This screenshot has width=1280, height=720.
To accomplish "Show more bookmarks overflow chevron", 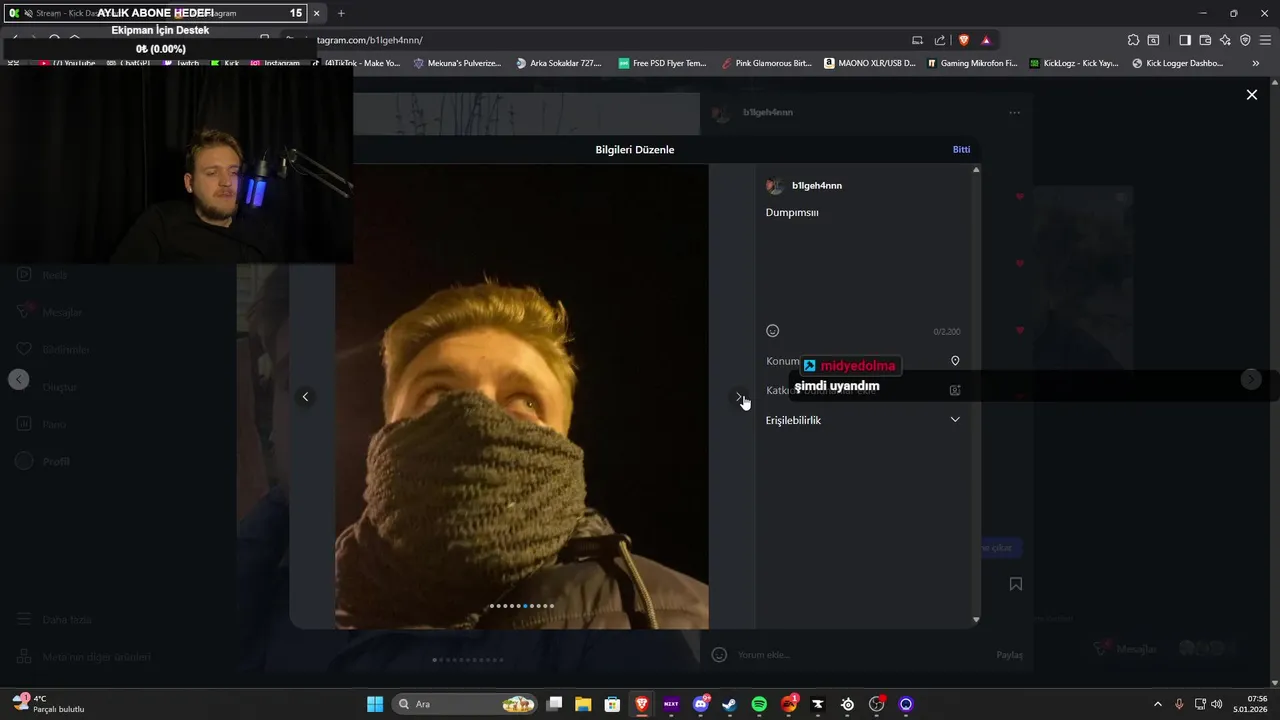I will [x=1256, y=63].
